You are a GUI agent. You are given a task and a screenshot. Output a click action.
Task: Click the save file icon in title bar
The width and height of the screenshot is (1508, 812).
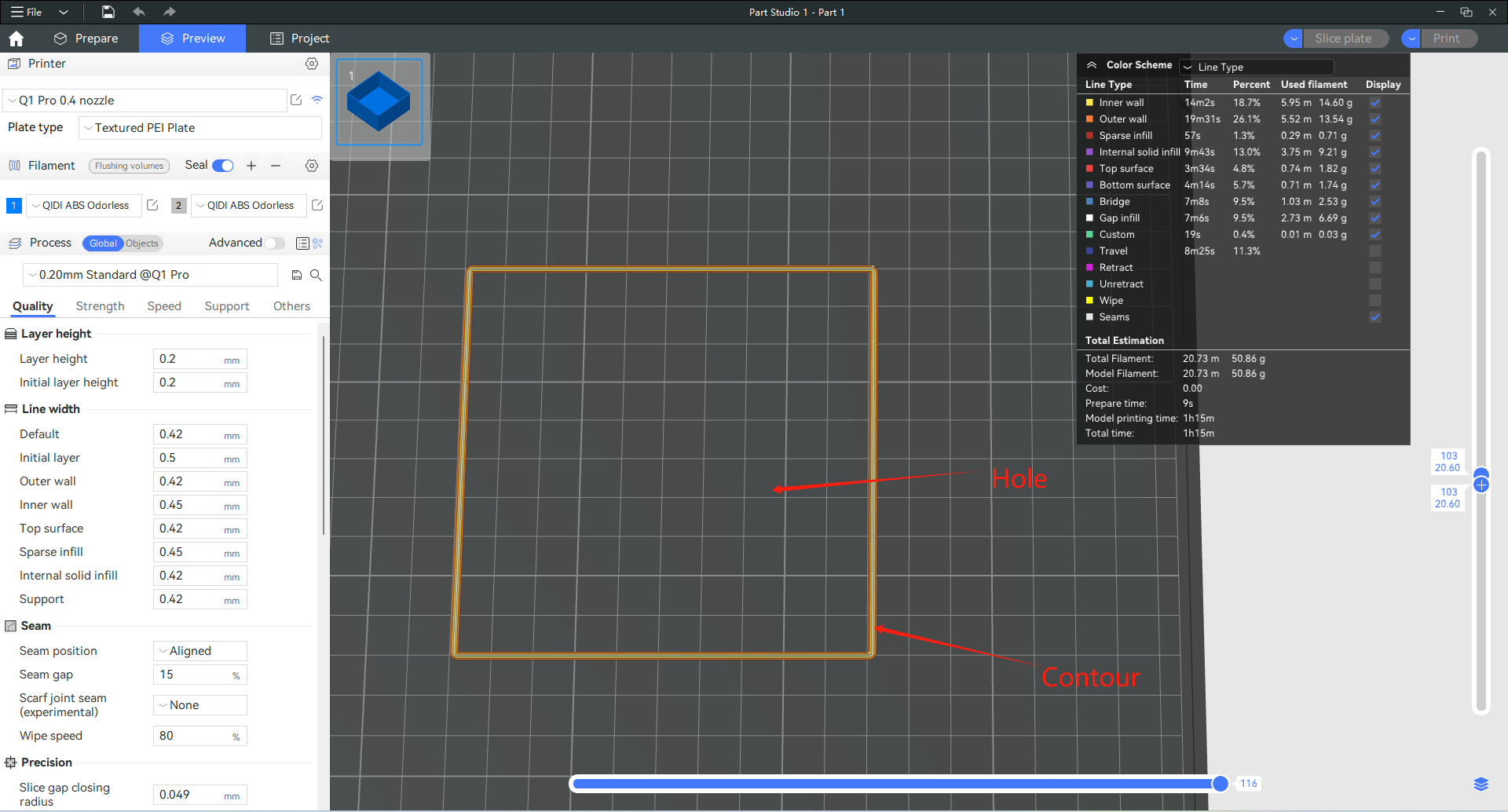coord(108,12)
